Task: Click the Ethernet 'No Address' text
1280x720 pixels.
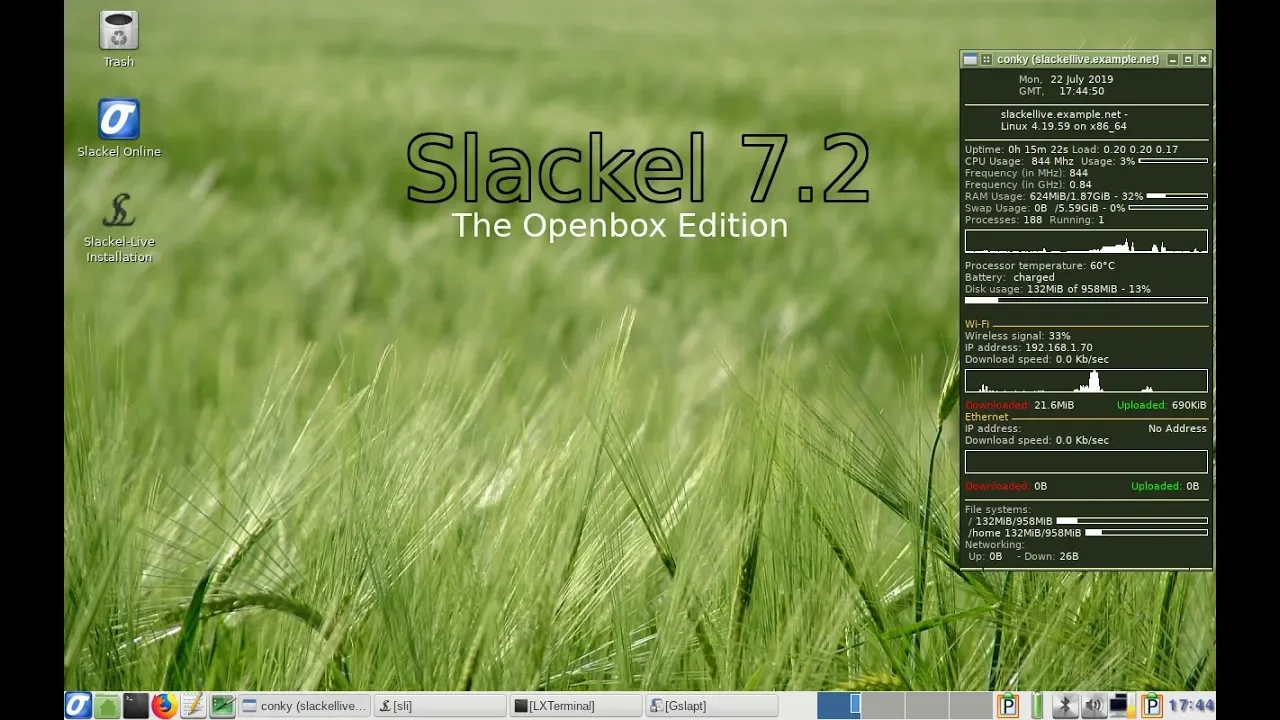Action: pos(1177,428)
